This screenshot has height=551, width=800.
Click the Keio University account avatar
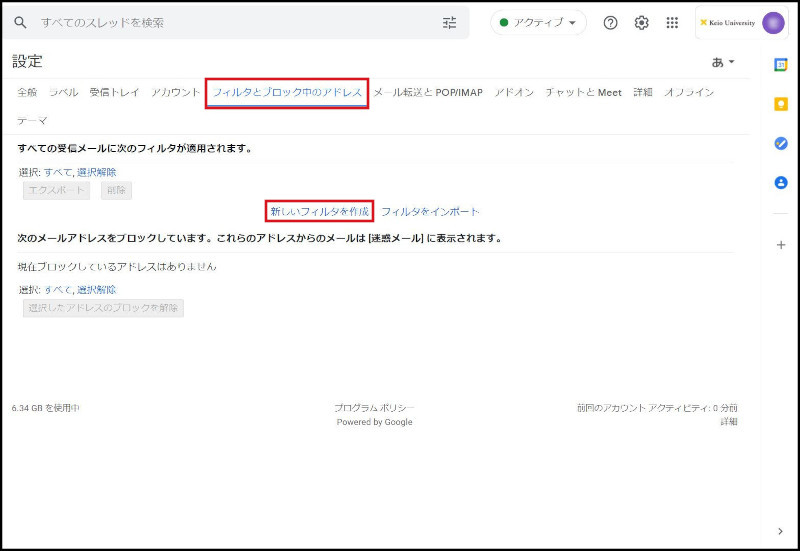(x=773, y=22)
